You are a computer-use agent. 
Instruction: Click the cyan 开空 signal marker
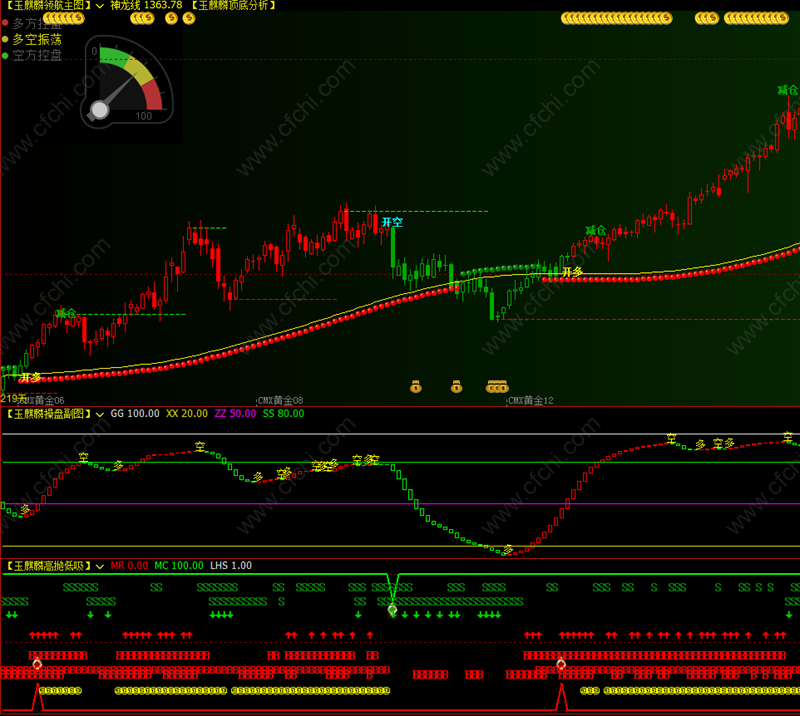(x=392, y=222)
